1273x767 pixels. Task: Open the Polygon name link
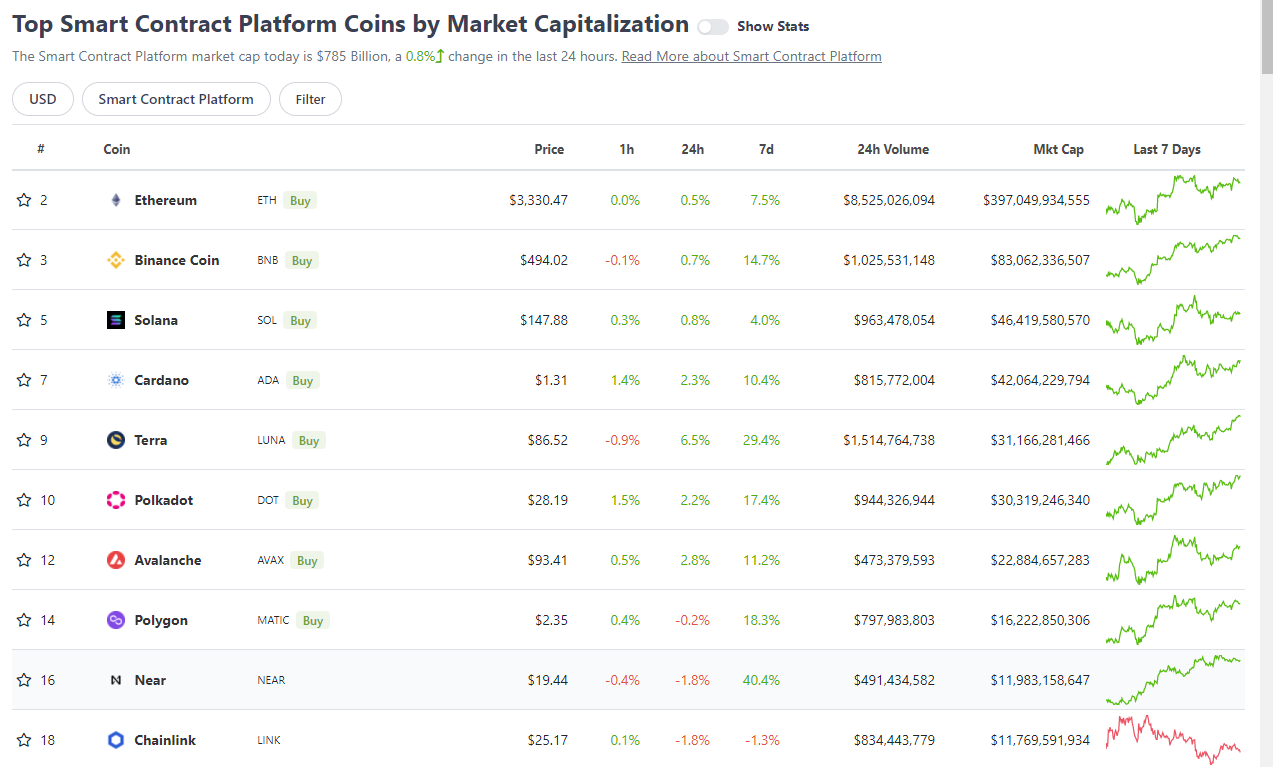pyautogui.click(x=161, y=620)
